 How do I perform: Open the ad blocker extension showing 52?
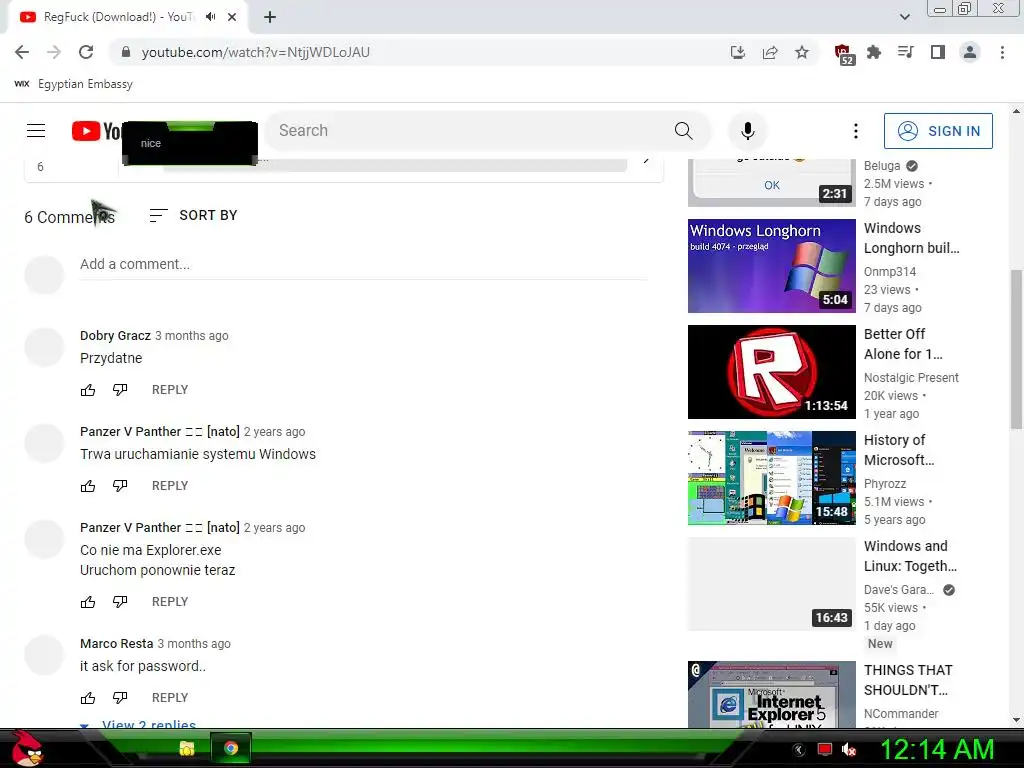click(844, 54)
